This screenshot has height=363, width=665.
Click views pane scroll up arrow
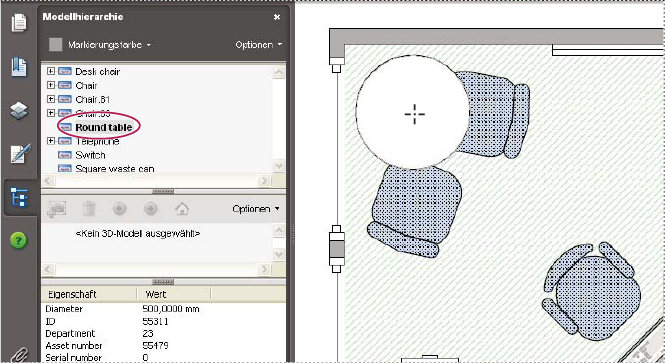tap(279, 230)
